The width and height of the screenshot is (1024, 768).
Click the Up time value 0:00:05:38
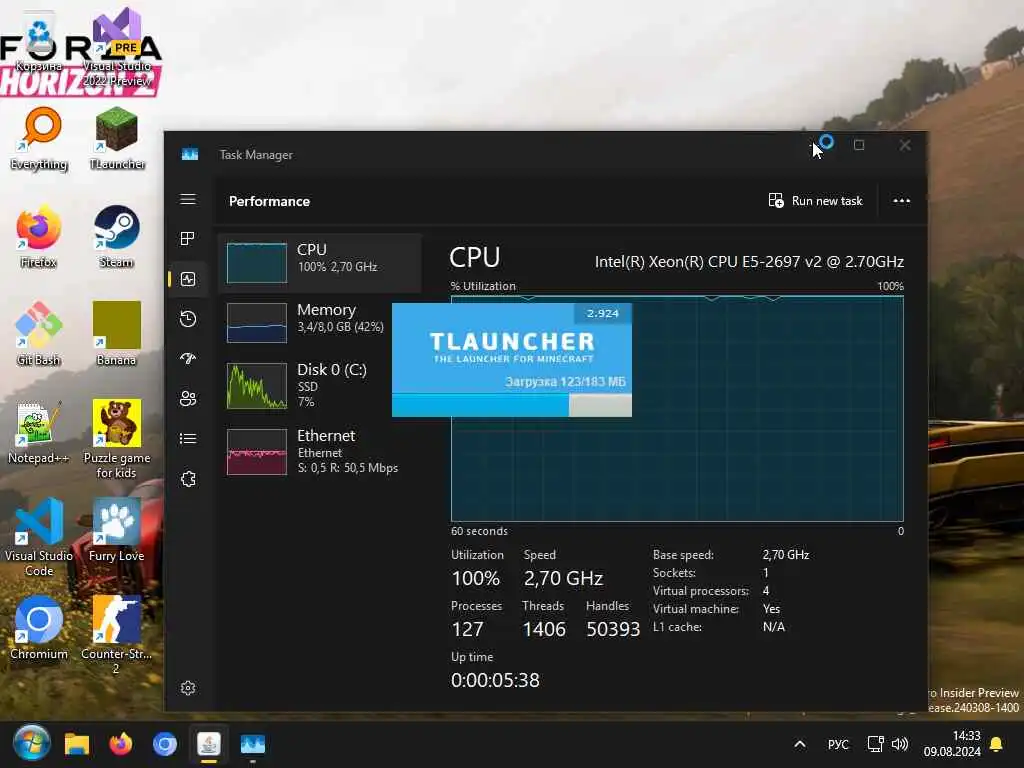tap(495, 680)
